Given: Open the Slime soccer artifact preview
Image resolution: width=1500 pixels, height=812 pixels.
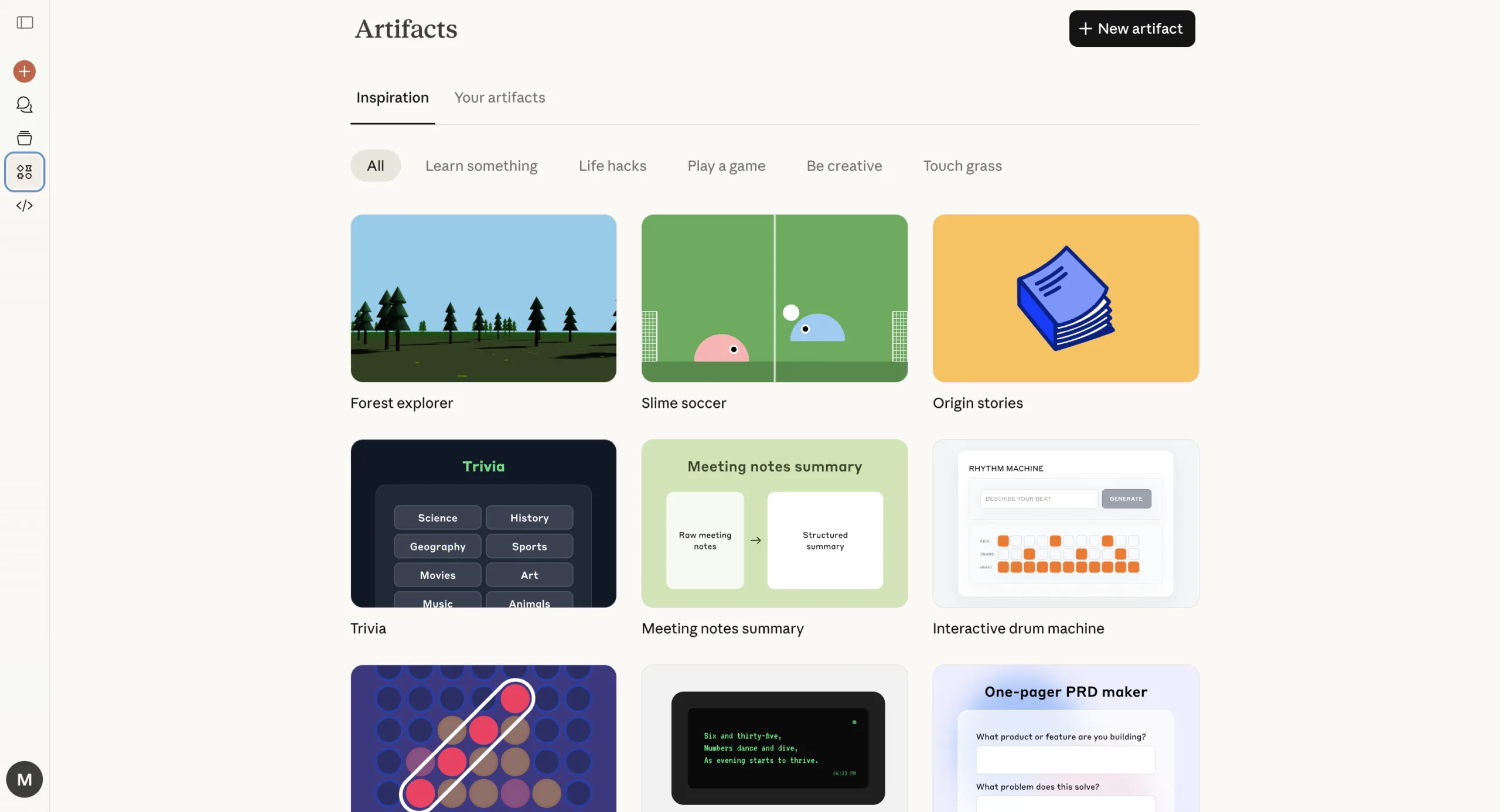Looking at the screenshot, I should pos(774,298).
